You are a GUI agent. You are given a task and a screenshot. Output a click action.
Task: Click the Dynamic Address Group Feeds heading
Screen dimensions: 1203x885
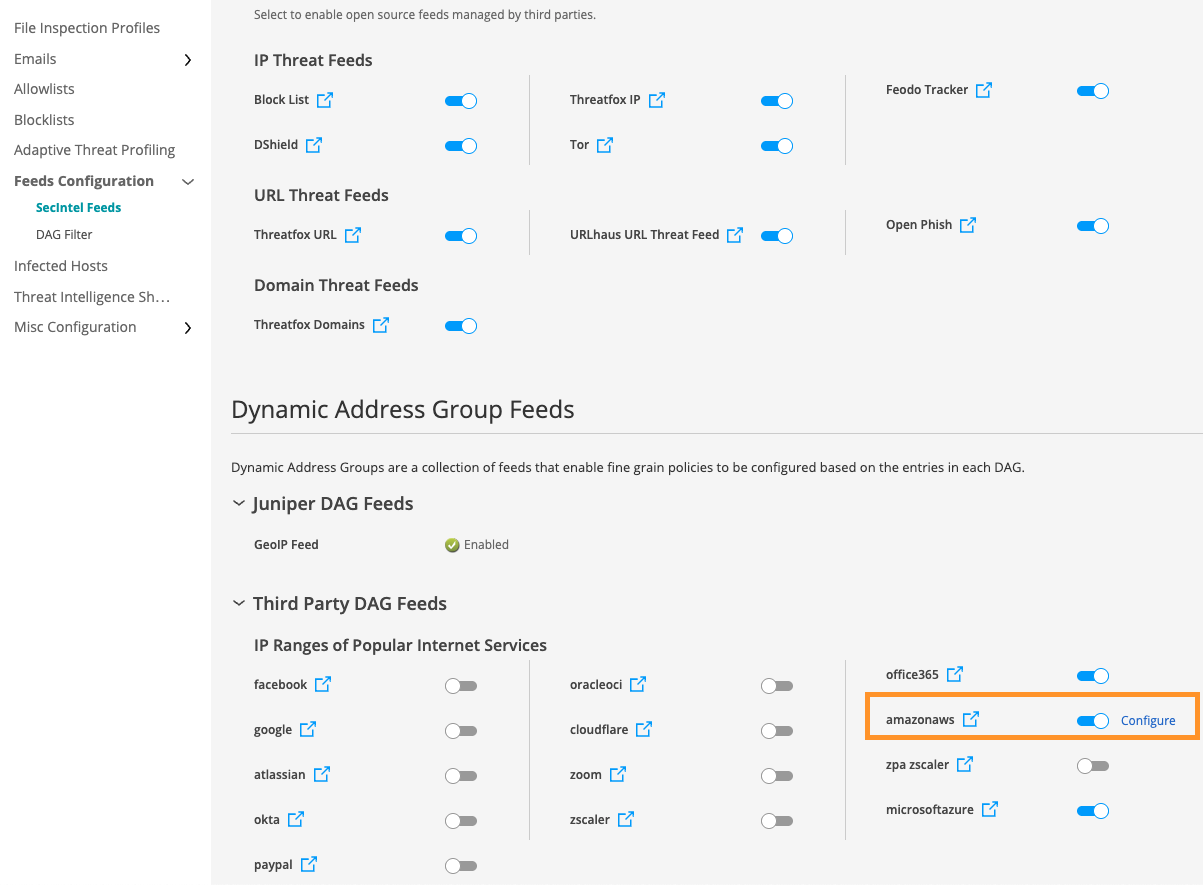coord(403,409)
